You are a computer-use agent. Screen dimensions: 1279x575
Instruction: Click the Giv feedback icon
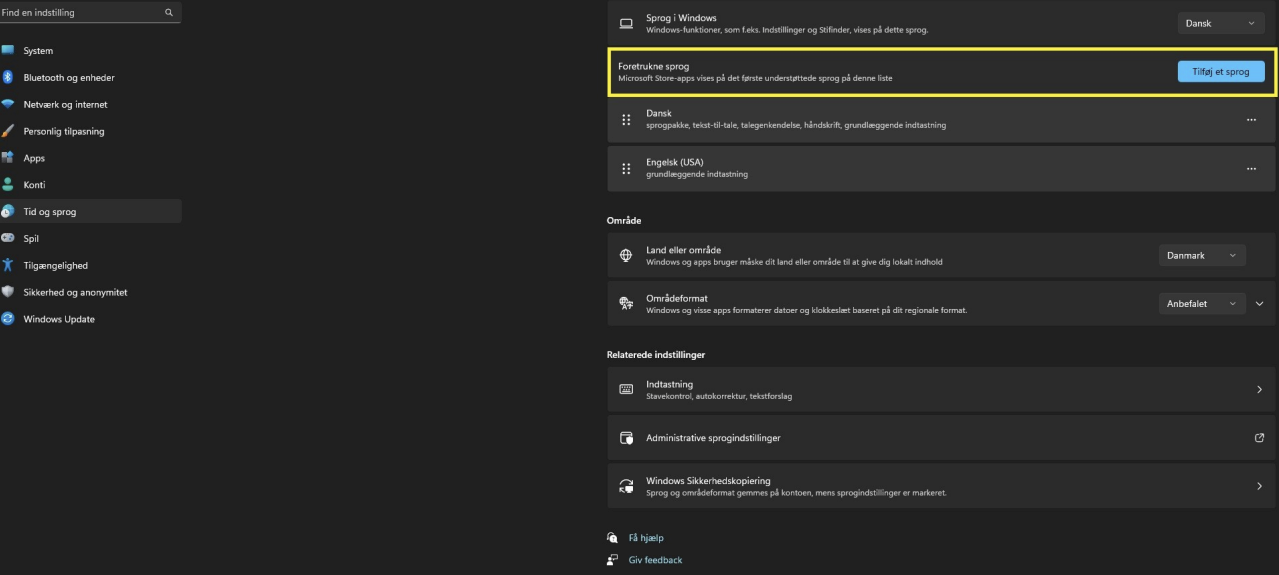612,560
